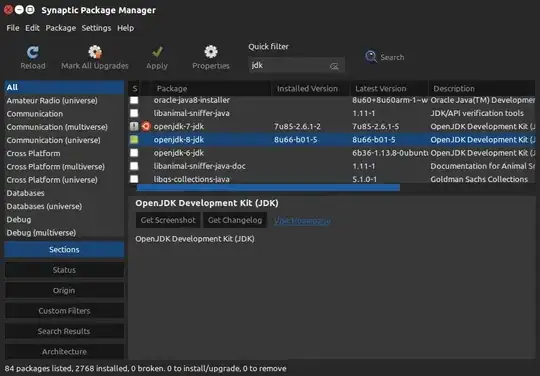This screenshot has height=376, width=540.
Task: Mark the oracle-java8-installer checkbox
Action: point(134,100)
